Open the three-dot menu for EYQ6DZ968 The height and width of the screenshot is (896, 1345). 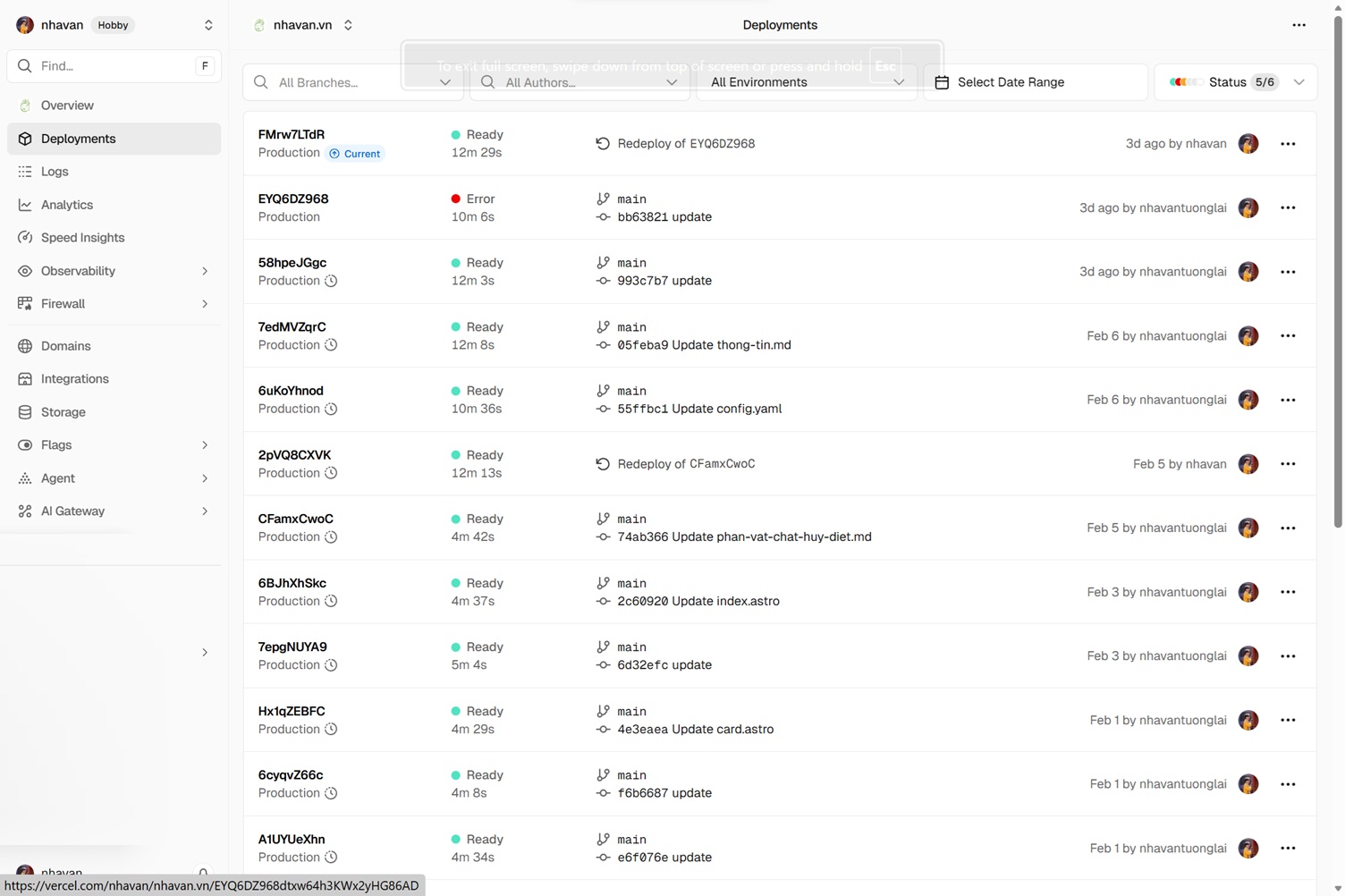point(1288,207)
